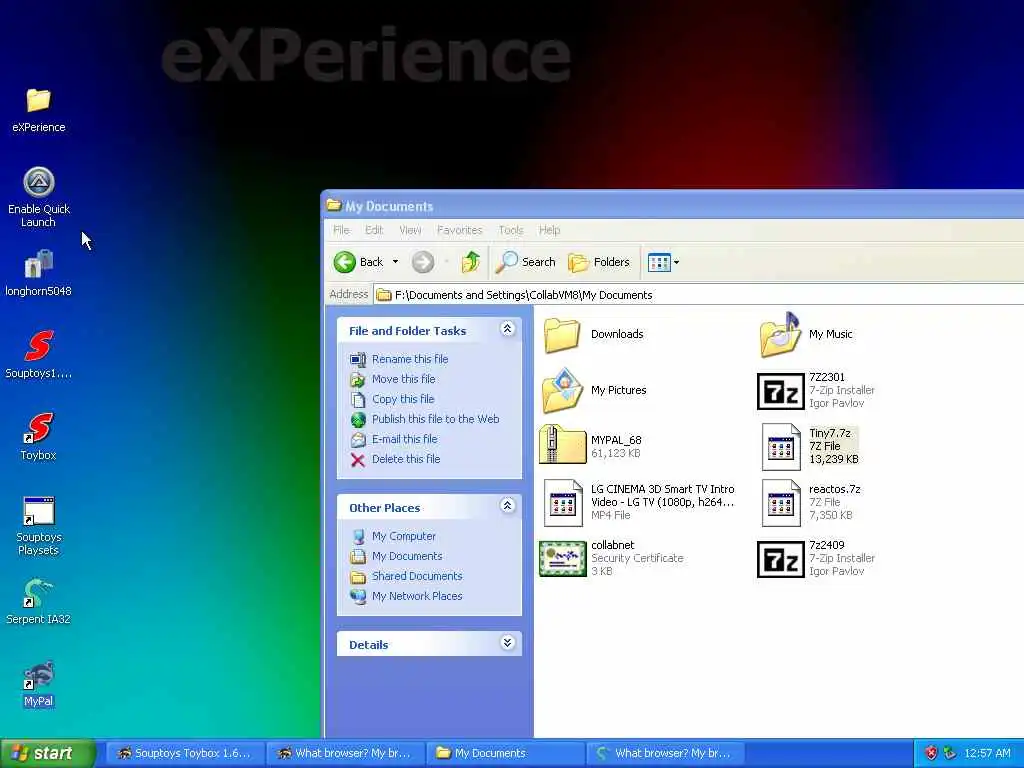Open the View menu
Viewport: 1024px width, 768px height.
410,230
